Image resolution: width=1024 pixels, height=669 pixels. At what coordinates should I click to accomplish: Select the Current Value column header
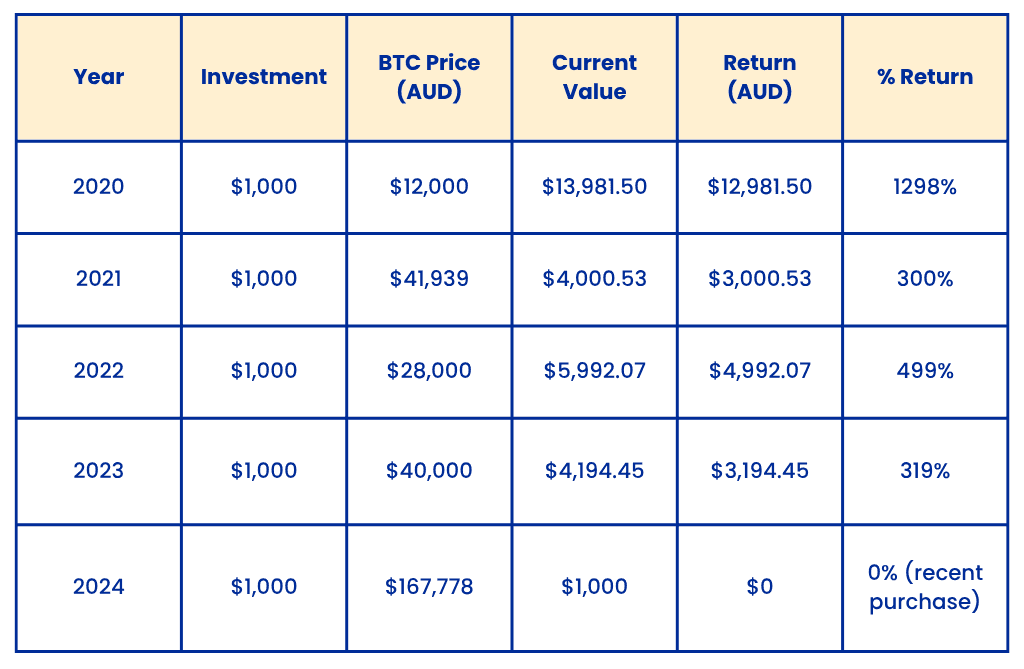coord(594,77)
